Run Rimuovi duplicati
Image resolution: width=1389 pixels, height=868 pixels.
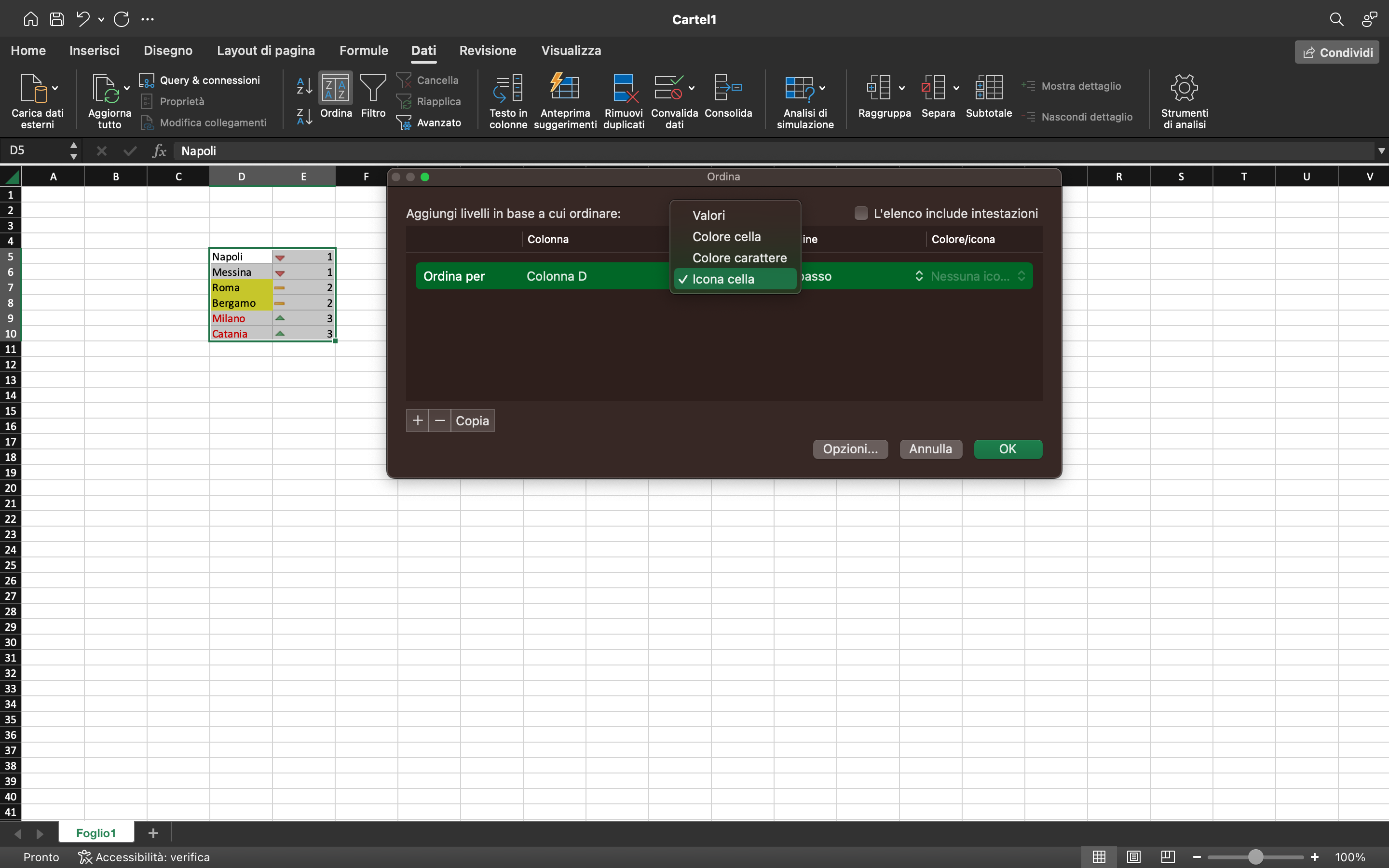623,100
